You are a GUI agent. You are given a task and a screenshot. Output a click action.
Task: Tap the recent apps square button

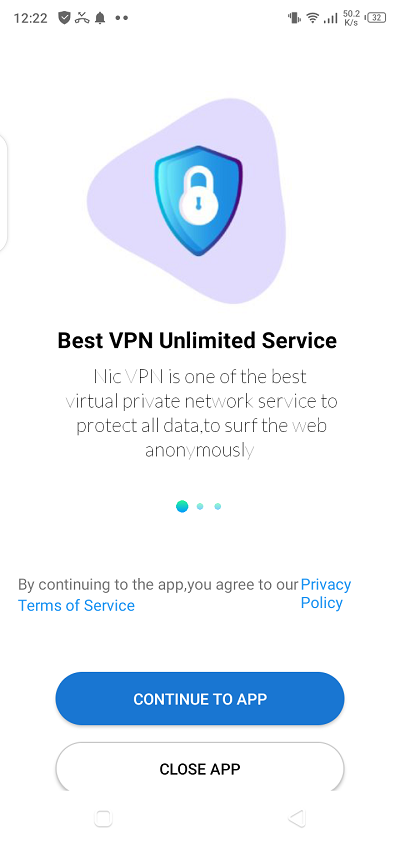pyautogui.click(x=103, y=818)
